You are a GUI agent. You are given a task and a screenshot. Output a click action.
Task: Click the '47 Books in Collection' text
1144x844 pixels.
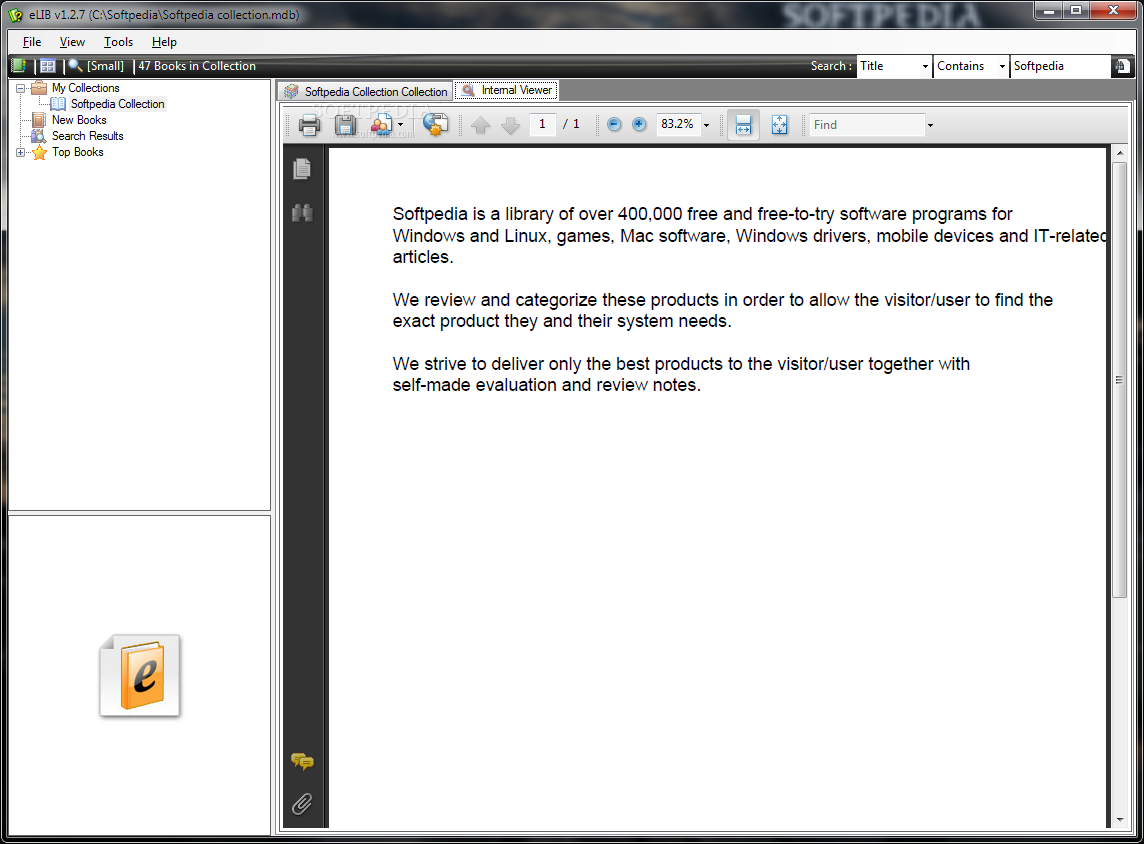click(197, 66)
